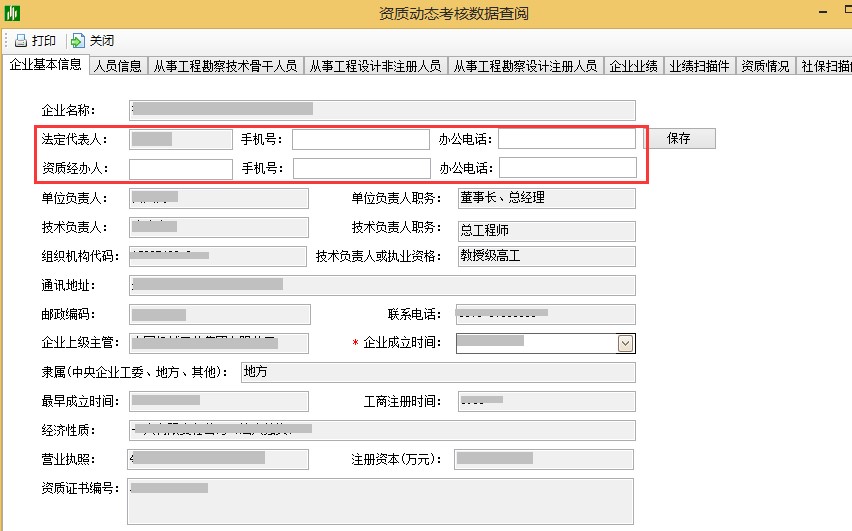Switch to the 业绩扫描件 tab
This screenshot has width=852, height=531.
[700, 66]
